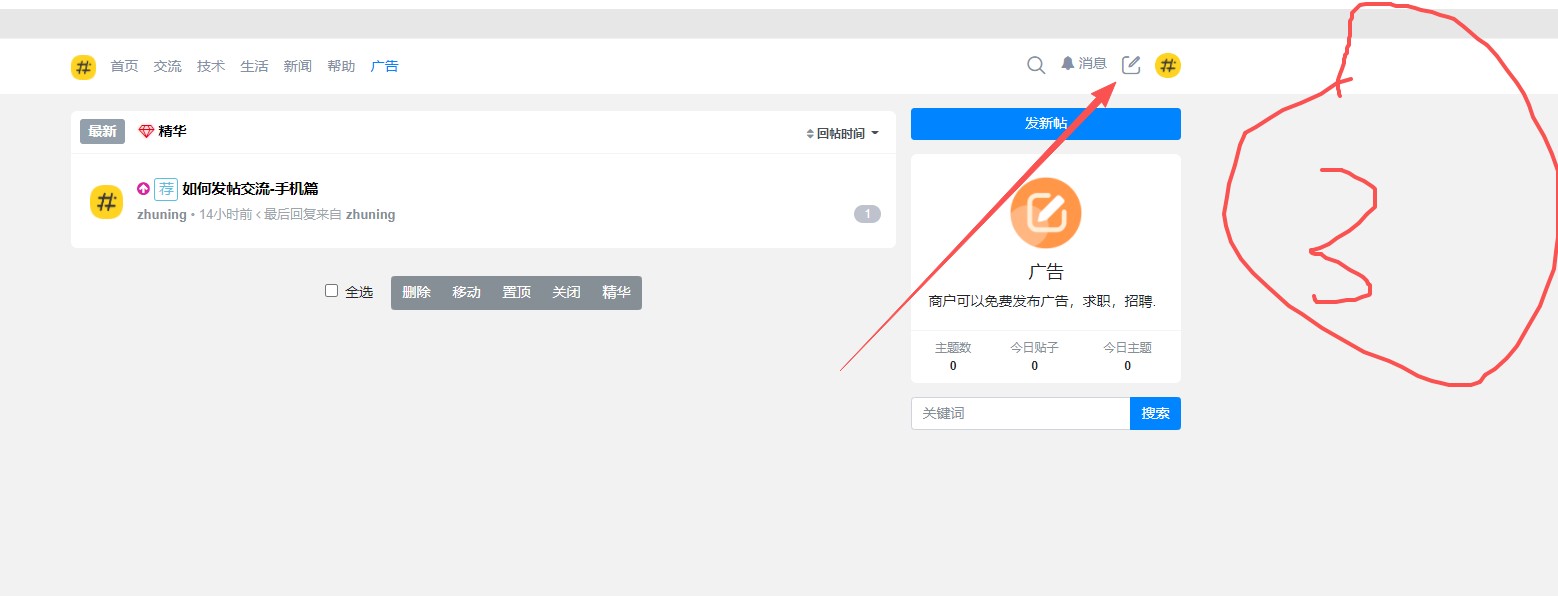Image resolution: width=1558 pixels, height=596 pixels.
Task: Open the 消息 notifications bell
Action: pos(1084,64)
